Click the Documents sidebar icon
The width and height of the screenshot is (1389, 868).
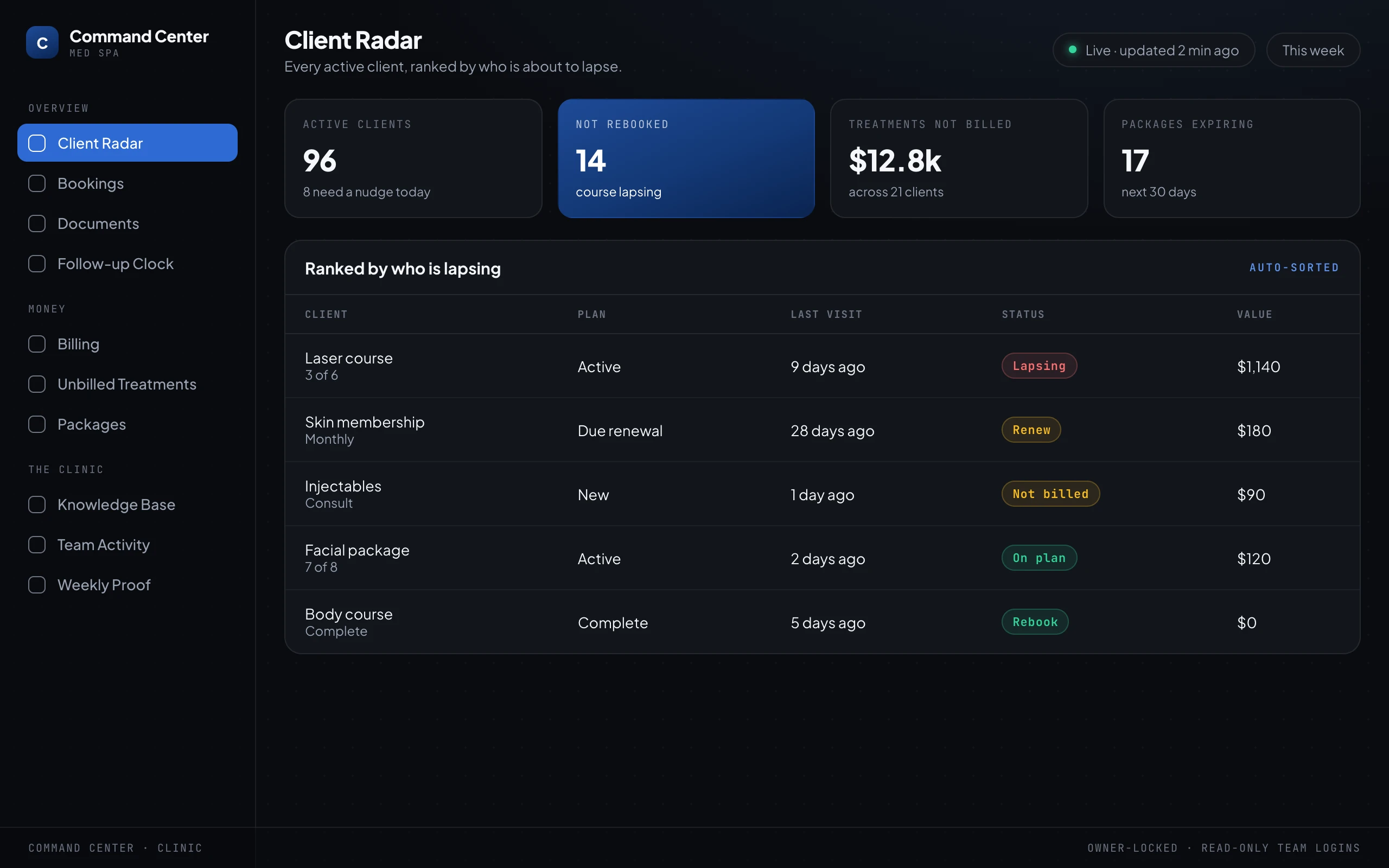point(37,224)
